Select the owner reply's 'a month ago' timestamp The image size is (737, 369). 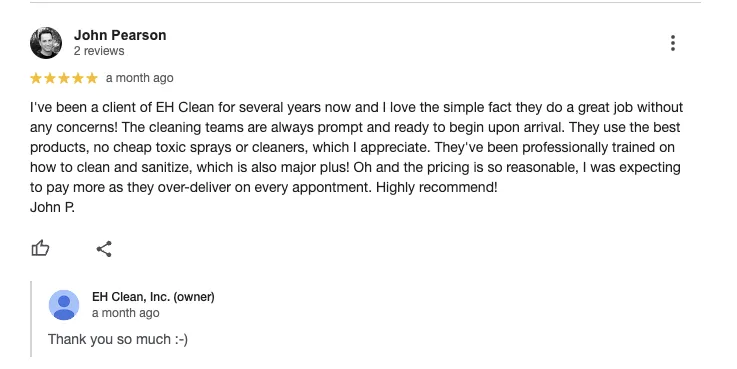pyautogui.click(x=125, y=313)
